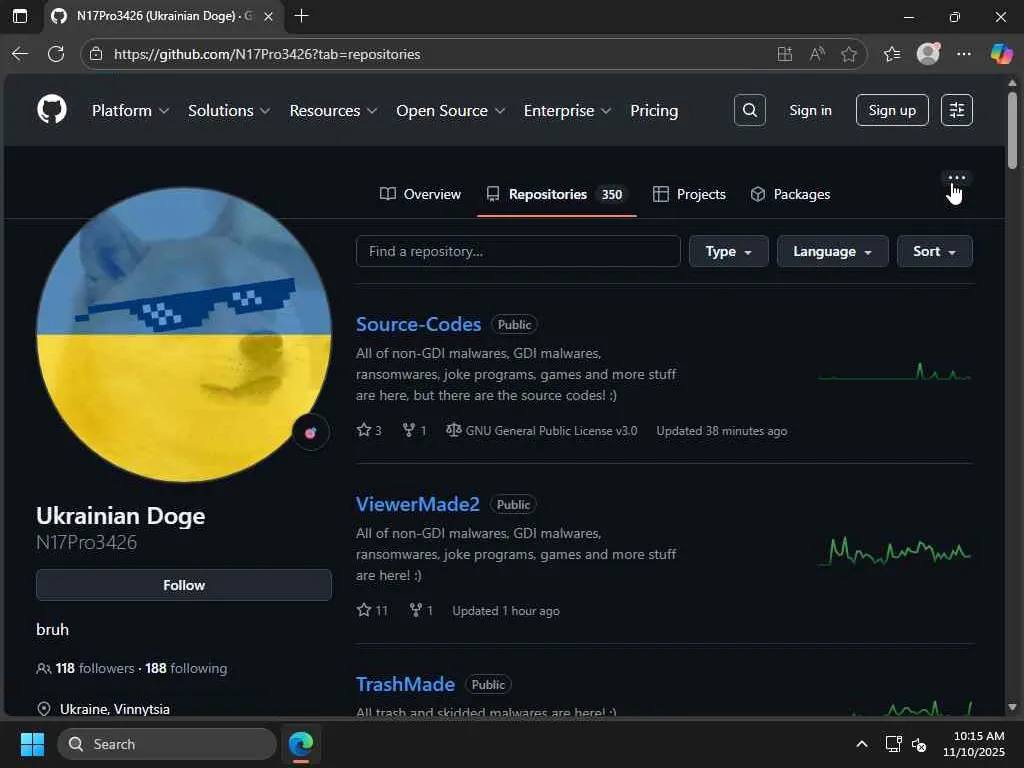1024x768 pixels.
Task: Open the TrashMade repository
Action: pos(405,684)
